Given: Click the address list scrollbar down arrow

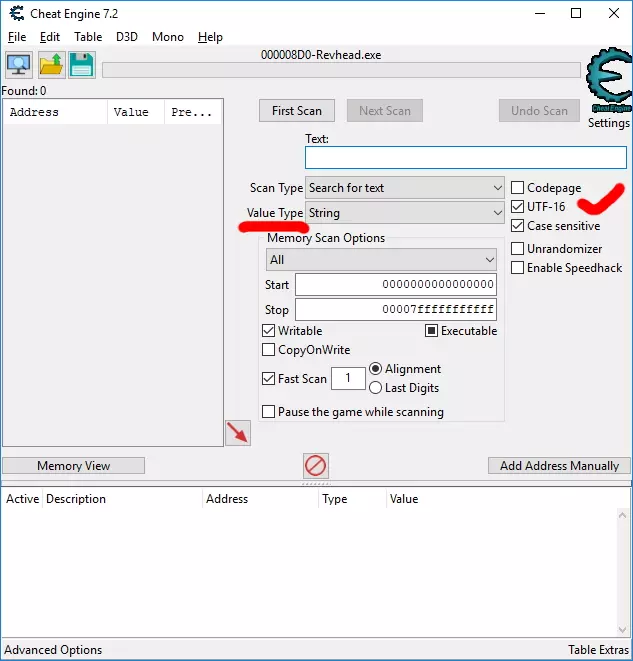Looking at the screenshot, I should point(622,630).
